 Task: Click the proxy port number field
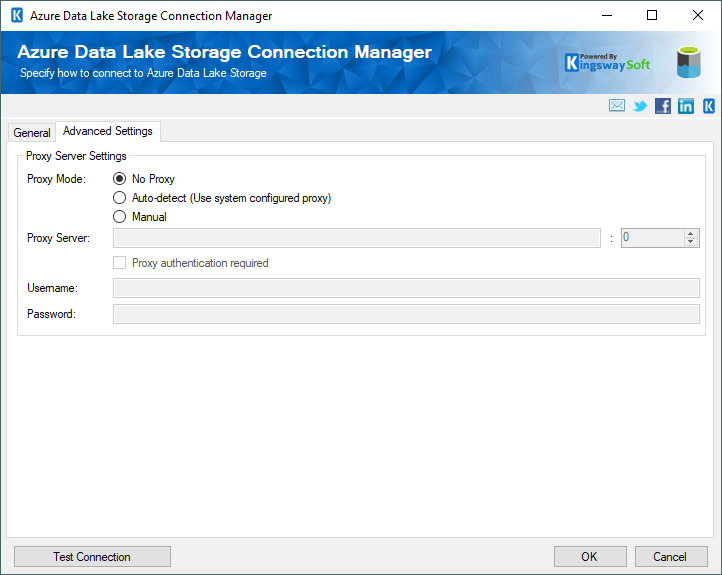tap(652, 238)
